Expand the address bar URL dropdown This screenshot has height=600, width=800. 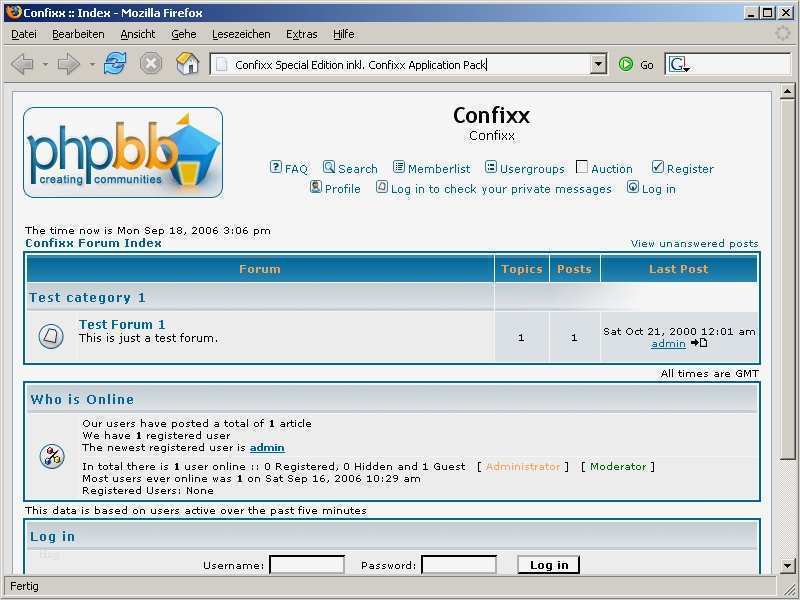(598, 65)
